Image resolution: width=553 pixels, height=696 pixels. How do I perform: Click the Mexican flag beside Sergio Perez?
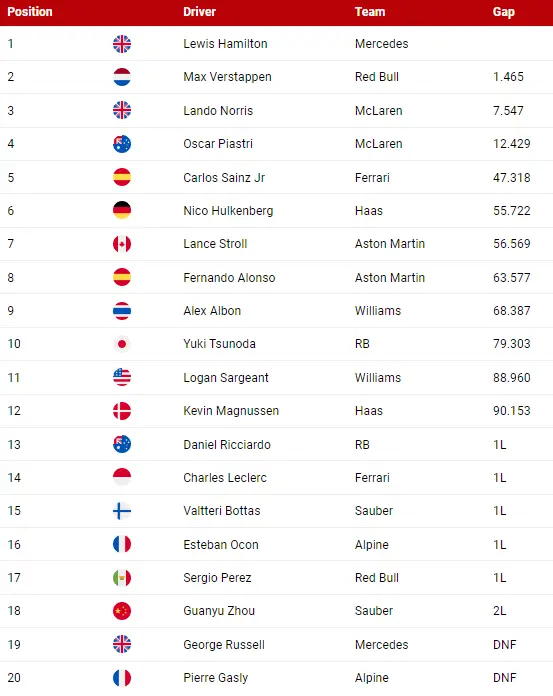tap(122, 578)
